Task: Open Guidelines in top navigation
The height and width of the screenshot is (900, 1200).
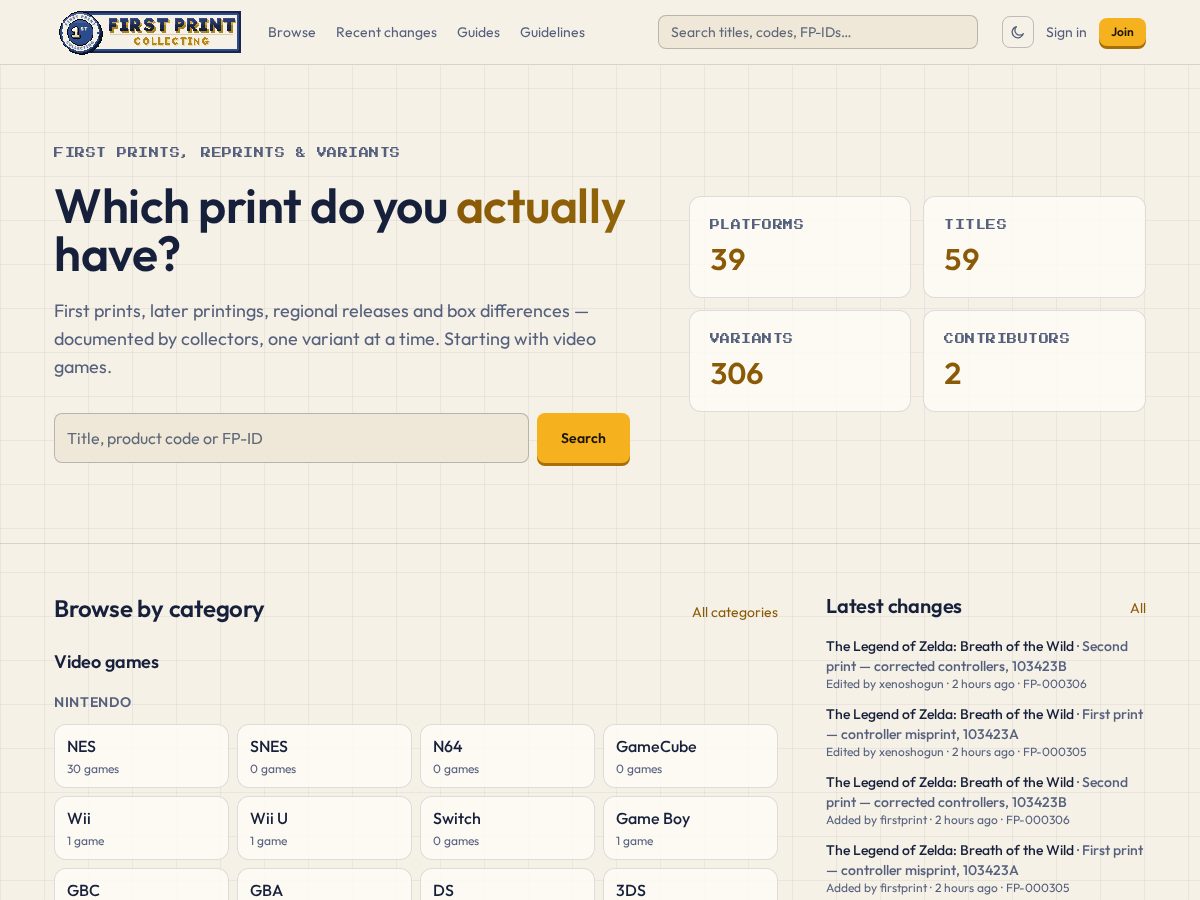Action: [552, 32]
